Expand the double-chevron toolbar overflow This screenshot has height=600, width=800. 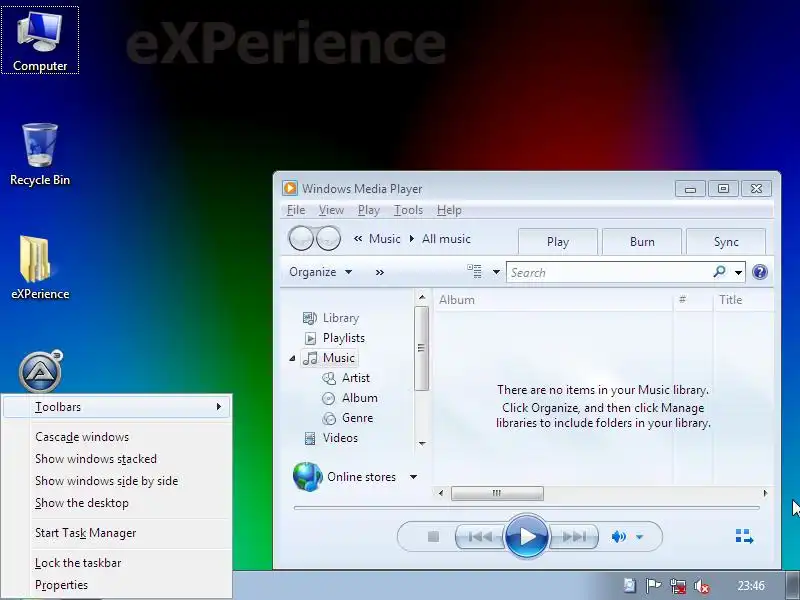pos(380,272)
